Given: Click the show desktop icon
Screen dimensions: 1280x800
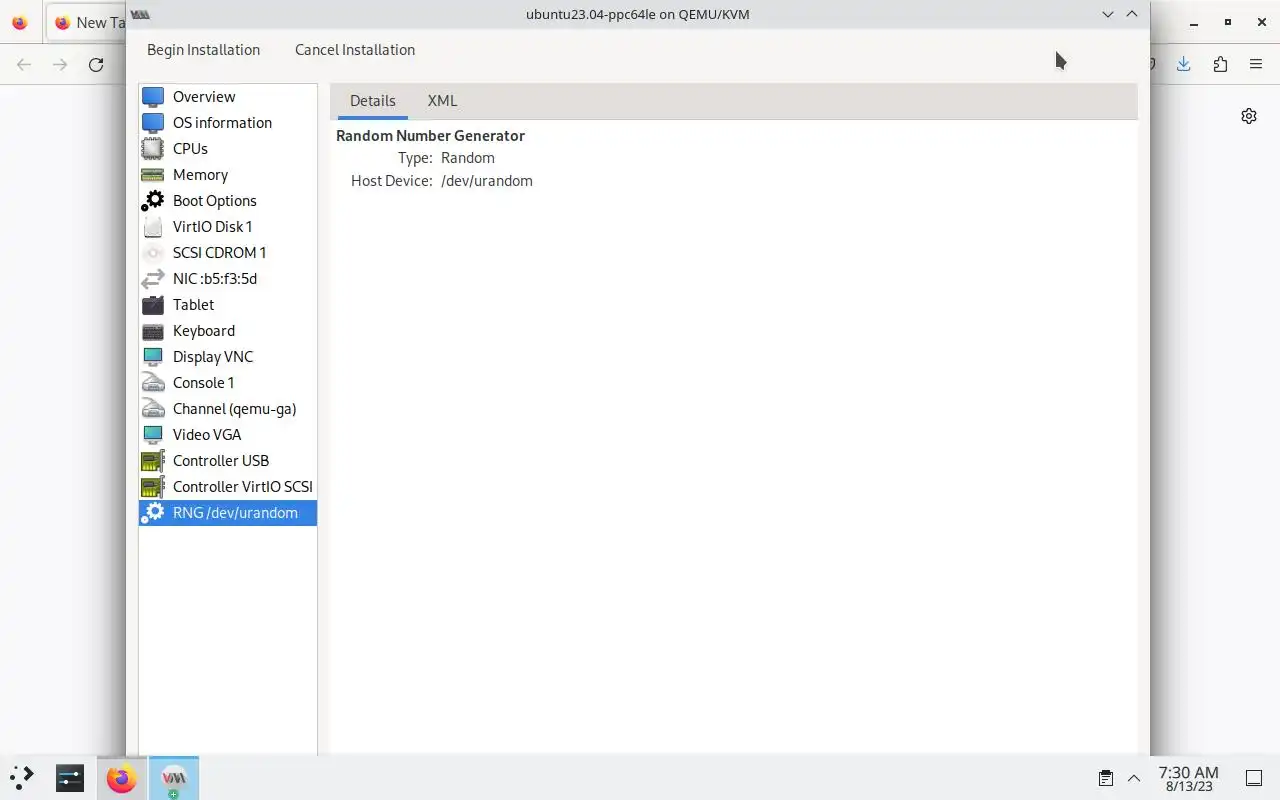Looking at the screenshot, I should tap(1253, 778).
